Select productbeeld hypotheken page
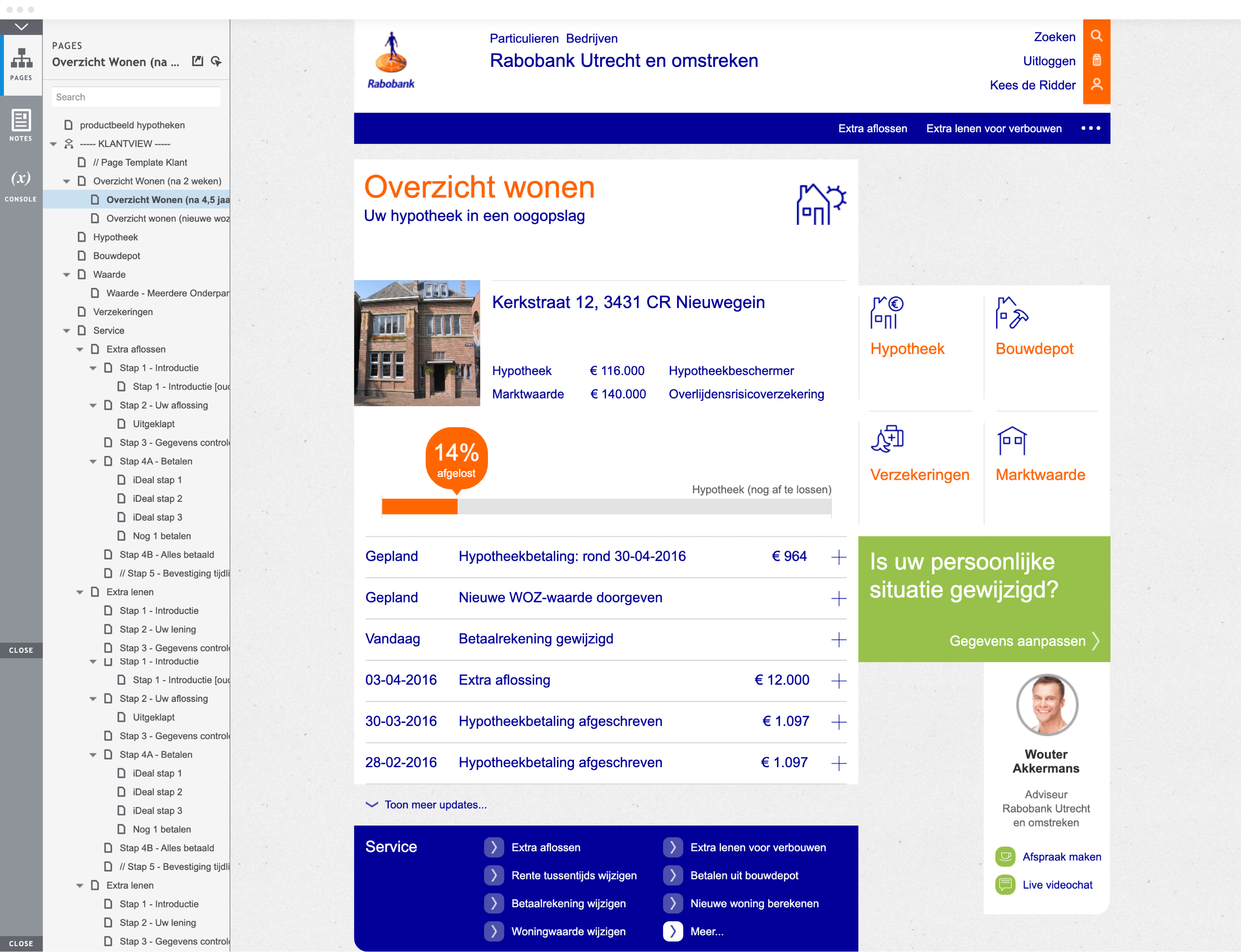Viewport: 1241px width, 952px height. [132, 125]
